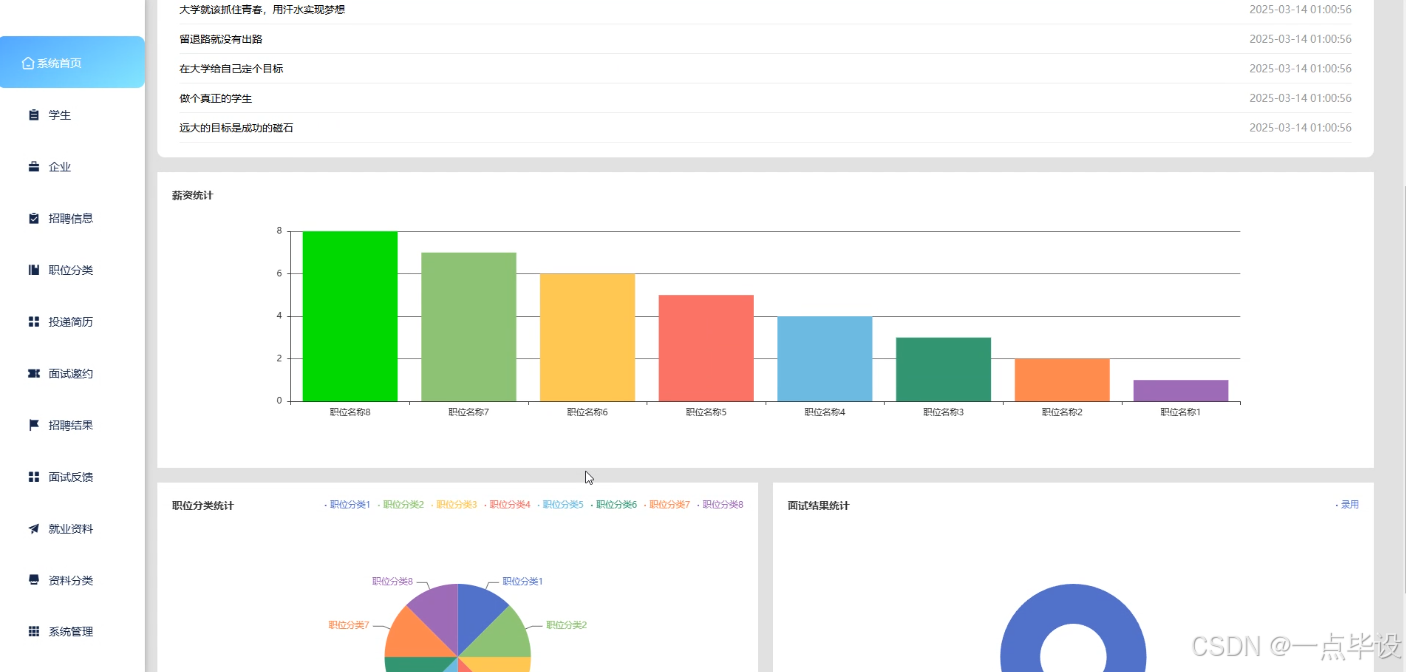Image resolution: width=1406 pixels, height=672 pixels.
Task: Click the grid icon beside 投递简历
Action: point(34,322)
